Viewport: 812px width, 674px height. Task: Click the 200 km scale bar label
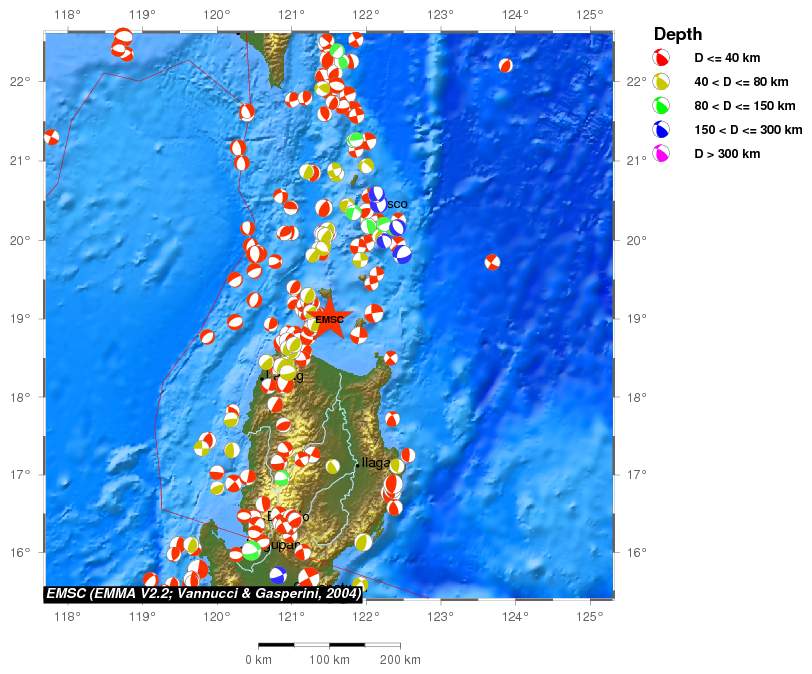coord(400,660)
